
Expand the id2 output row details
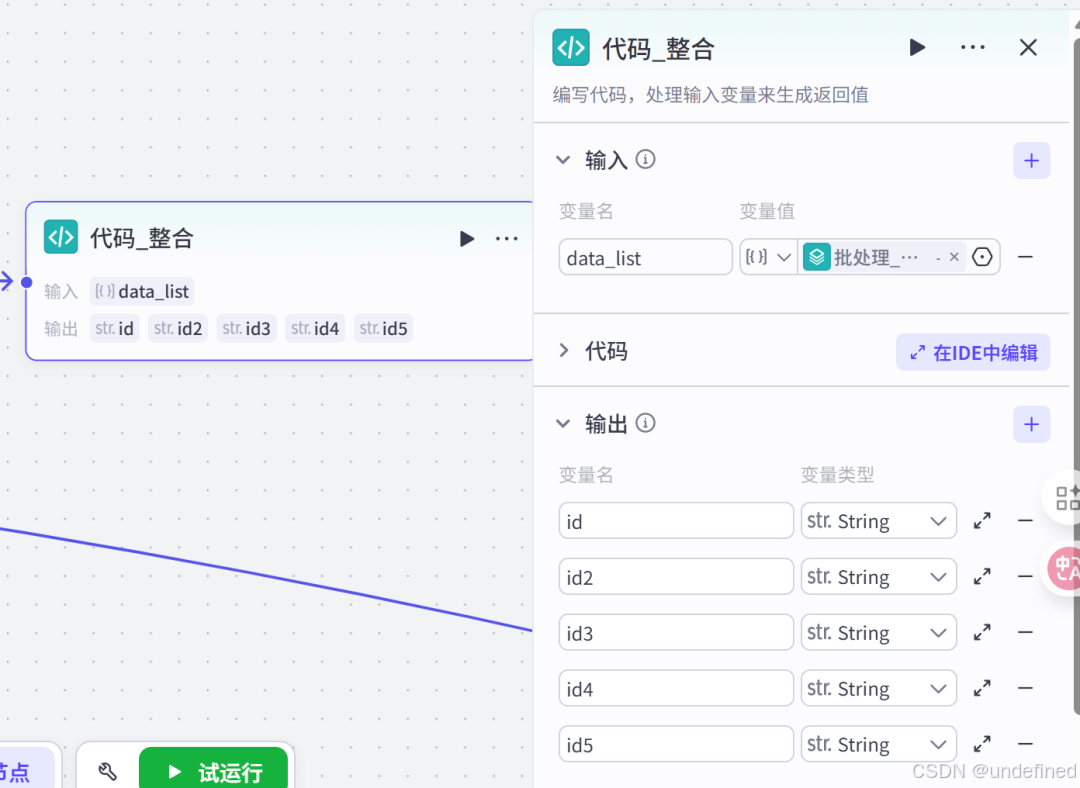982,577
